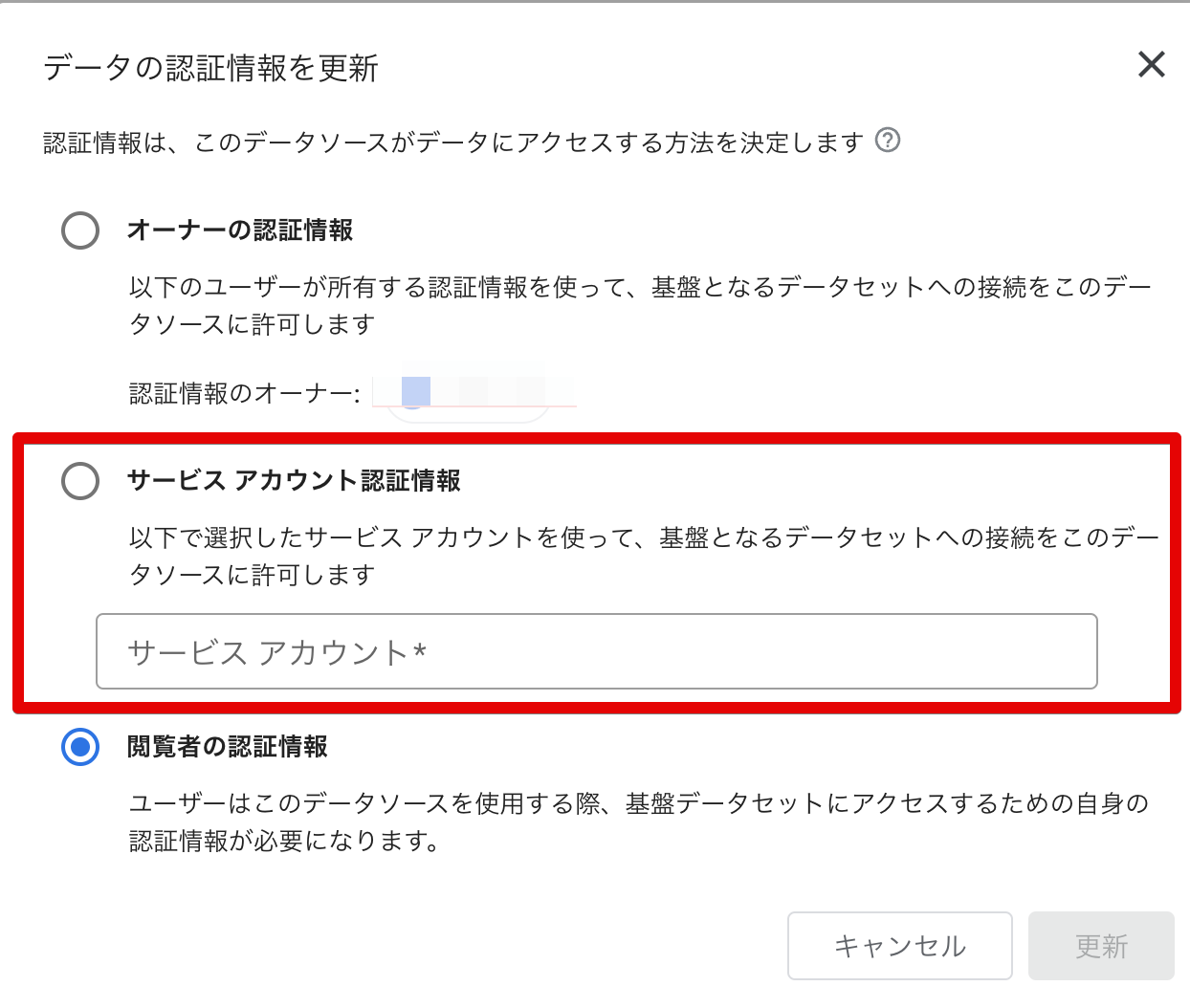This screenshot has width=1190, height=1008.
Task: Enable サービス アカウント認証情報 option
Action: coord(80,481)
